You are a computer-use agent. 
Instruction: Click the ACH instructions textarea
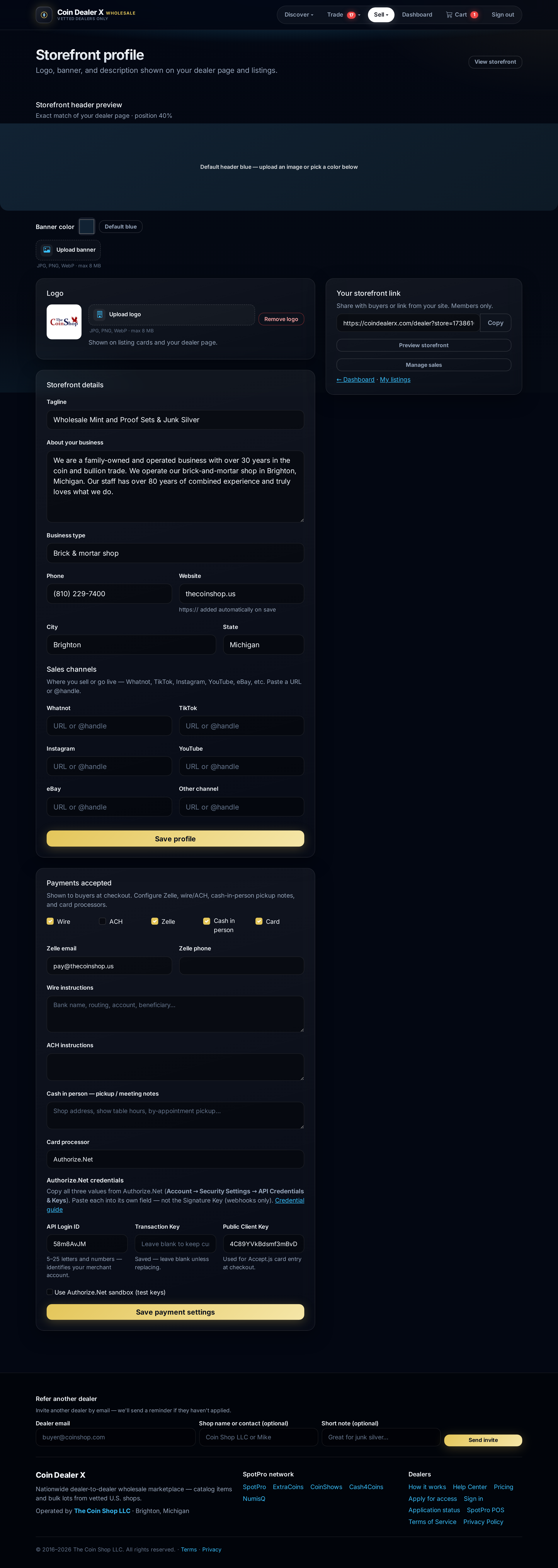(x=175, y=1067)
